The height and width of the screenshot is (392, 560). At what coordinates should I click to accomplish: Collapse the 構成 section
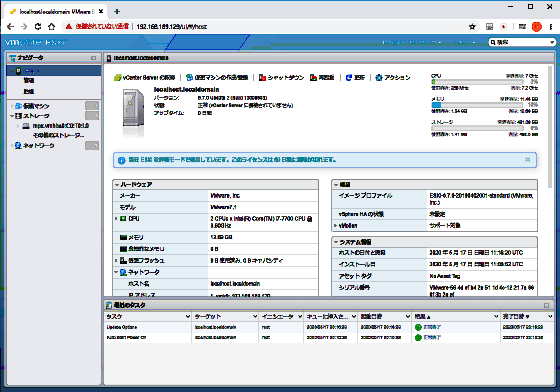(x=336, y=185)
